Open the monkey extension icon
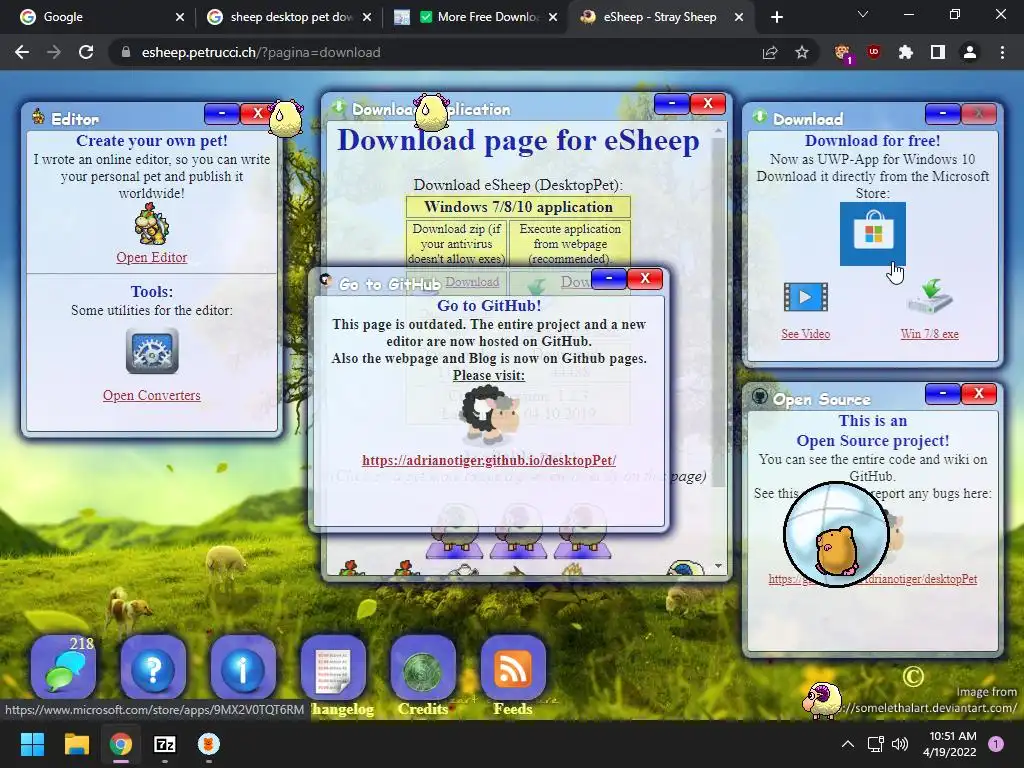 842,53
